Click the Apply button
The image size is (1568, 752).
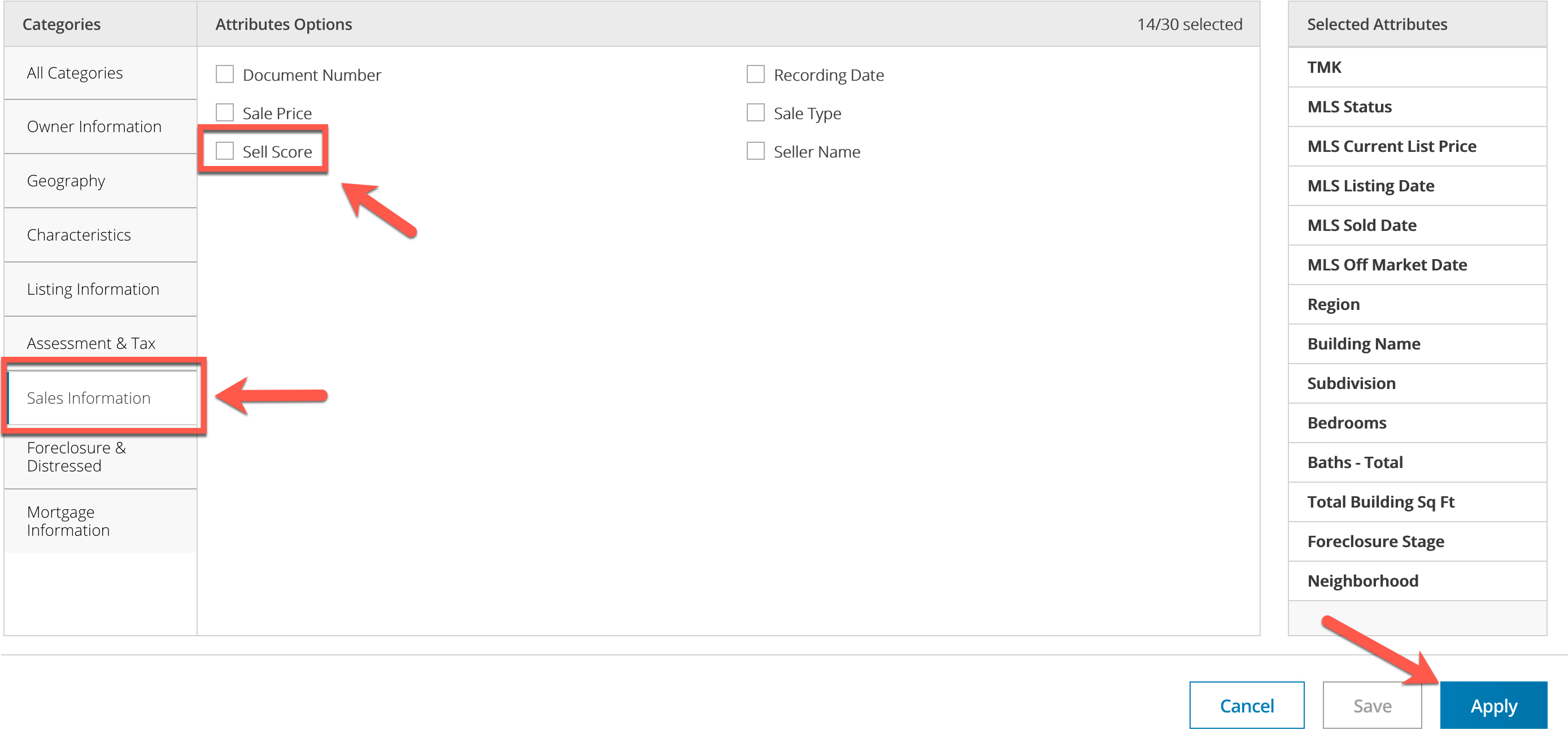click(1493, 705)
